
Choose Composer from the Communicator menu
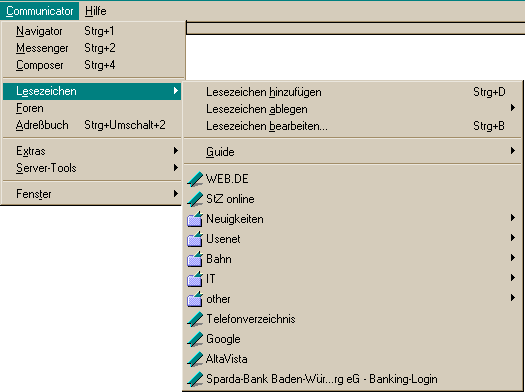(92, 65)
